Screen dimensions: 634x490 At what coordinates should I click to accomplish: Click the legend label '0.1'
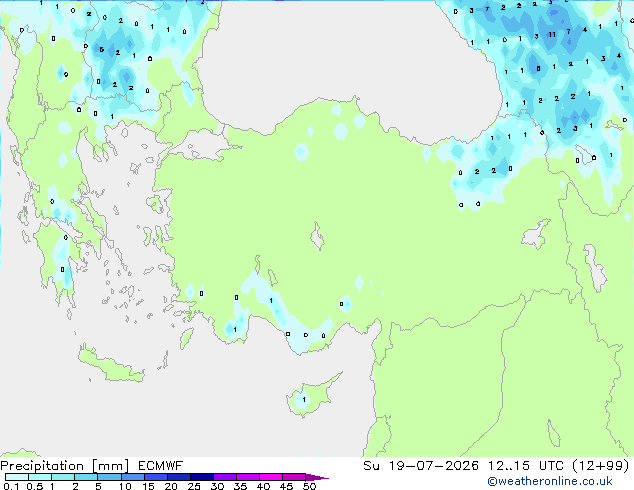[11, 486]
